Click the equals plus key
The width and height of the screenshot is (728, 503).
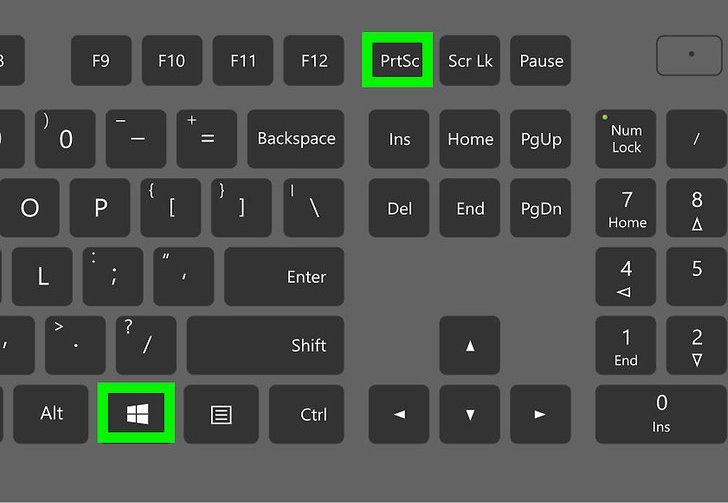coord(207,139)
